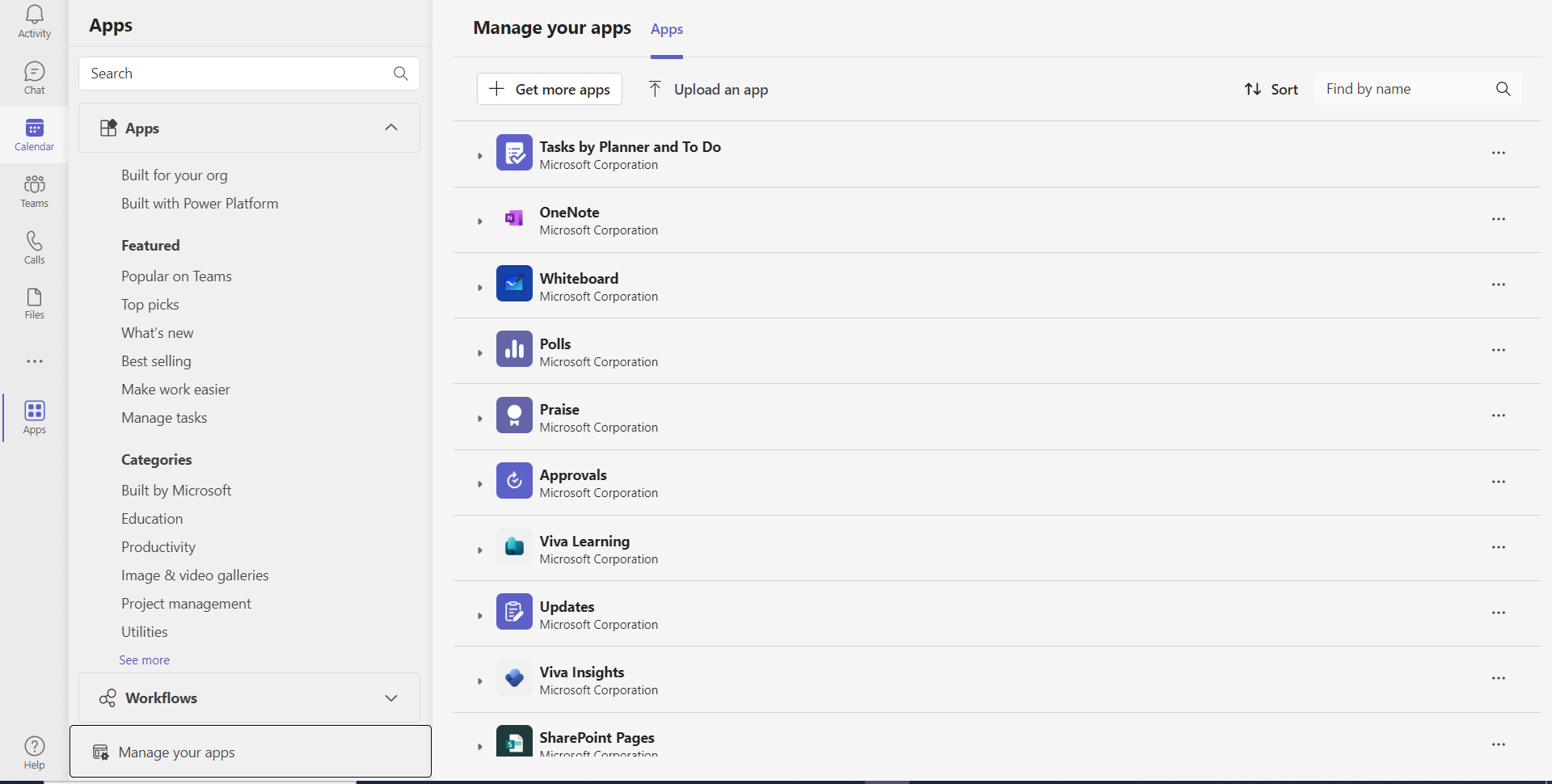The width and height of the screenshot is (1552, 784).
Task: Collapse the Apps section chevron
Action: coord(391,128)
